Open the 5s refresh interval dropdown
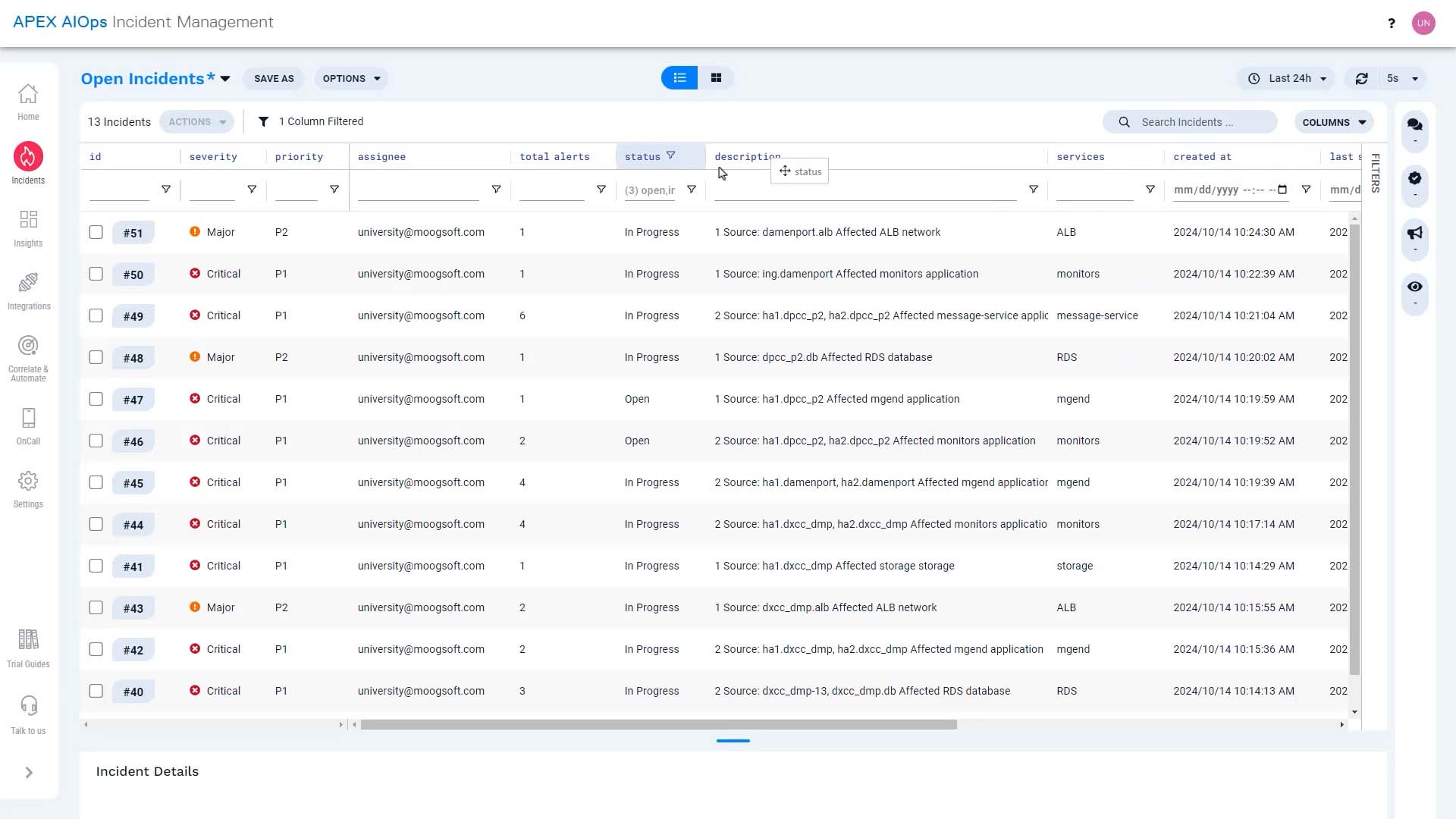1456x819 pixels. click(x=1402, y=79)
